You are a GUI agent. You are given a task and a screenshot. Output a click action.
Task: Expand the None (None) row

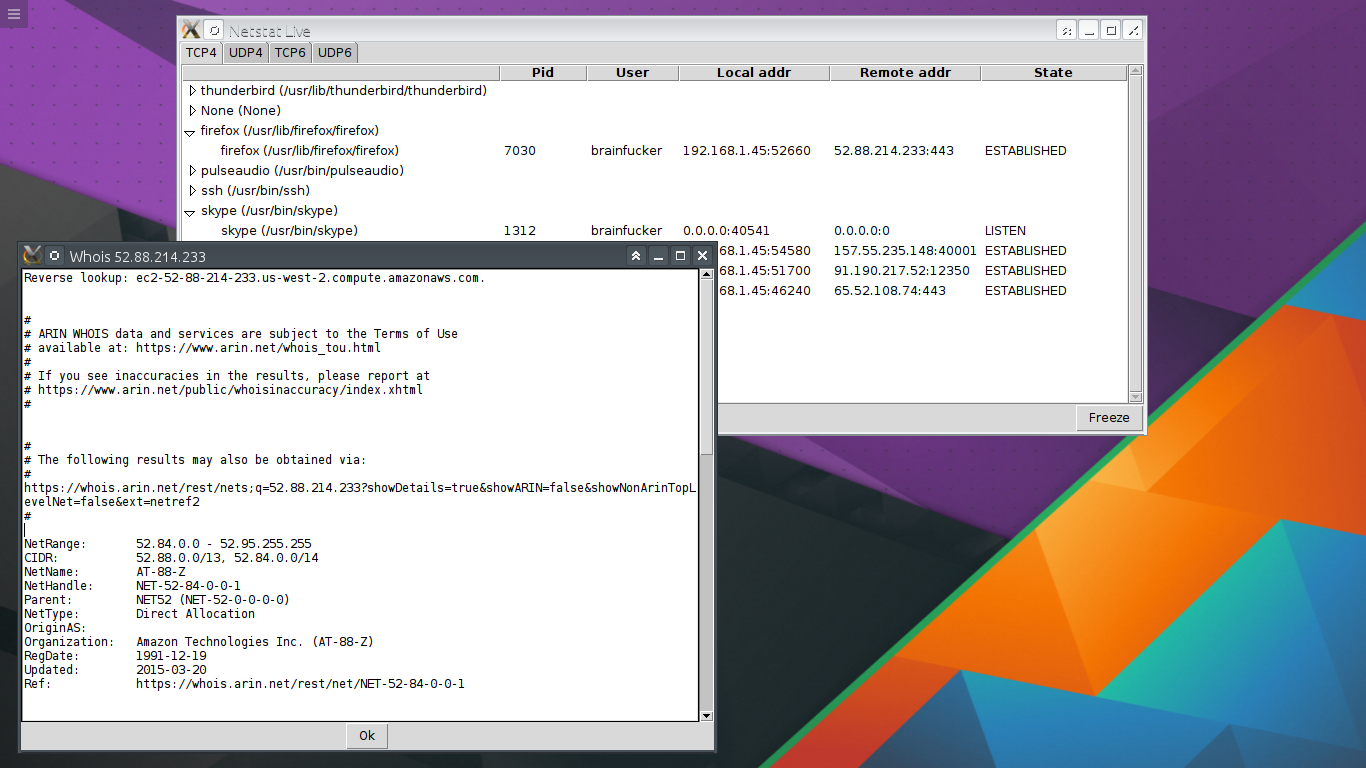192,110
